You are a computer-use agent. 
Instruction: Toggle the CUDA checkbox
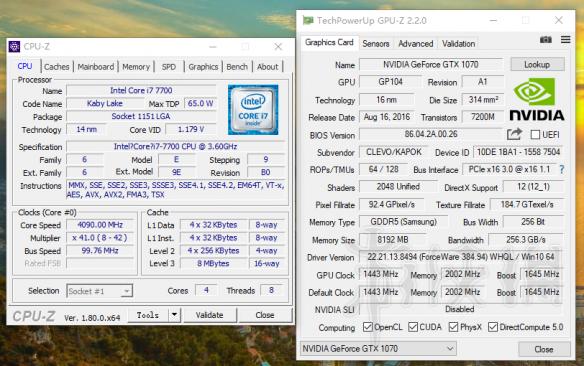pos(413,327)
